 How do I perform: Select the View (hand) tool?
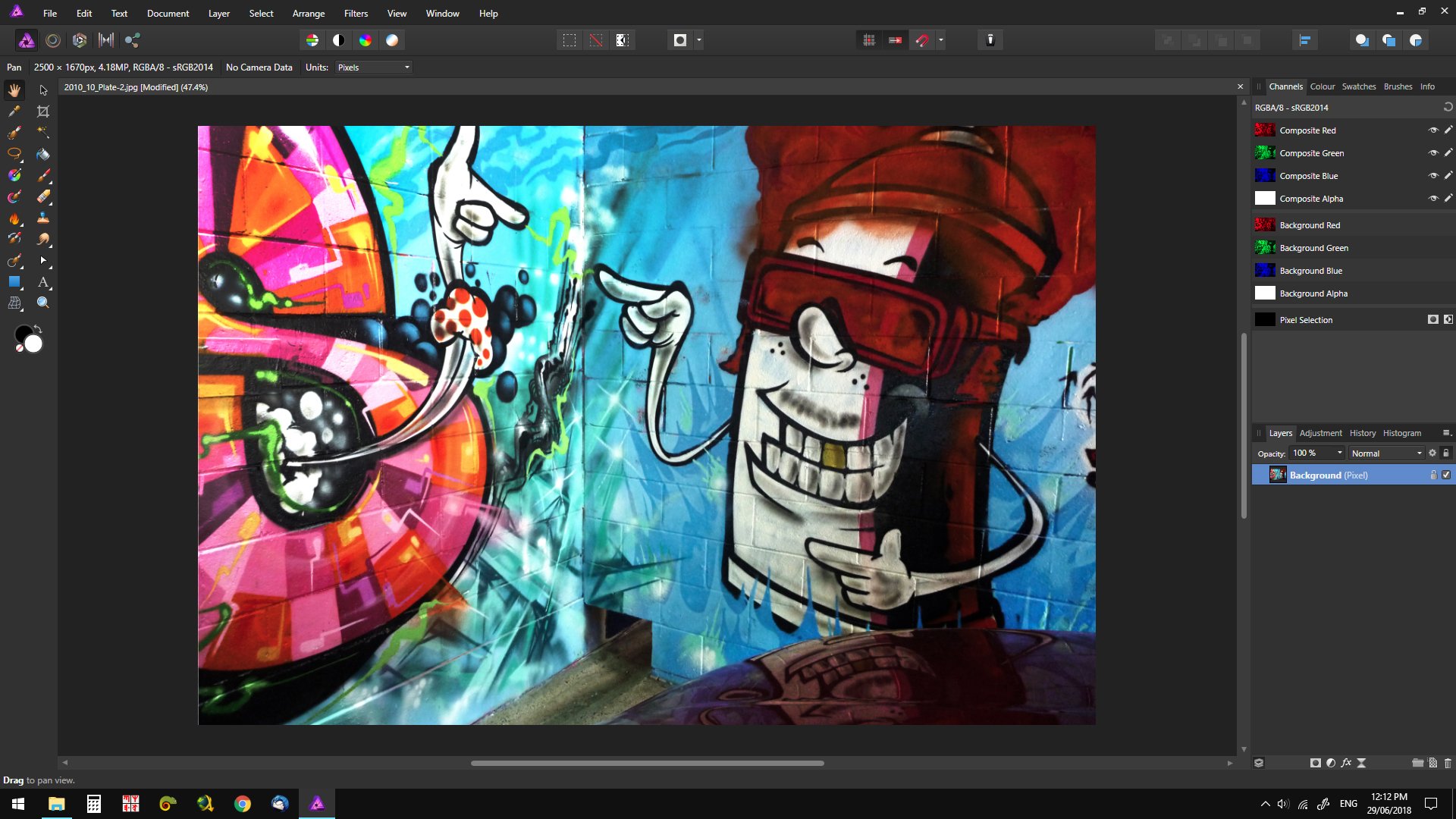coord(14,90)
